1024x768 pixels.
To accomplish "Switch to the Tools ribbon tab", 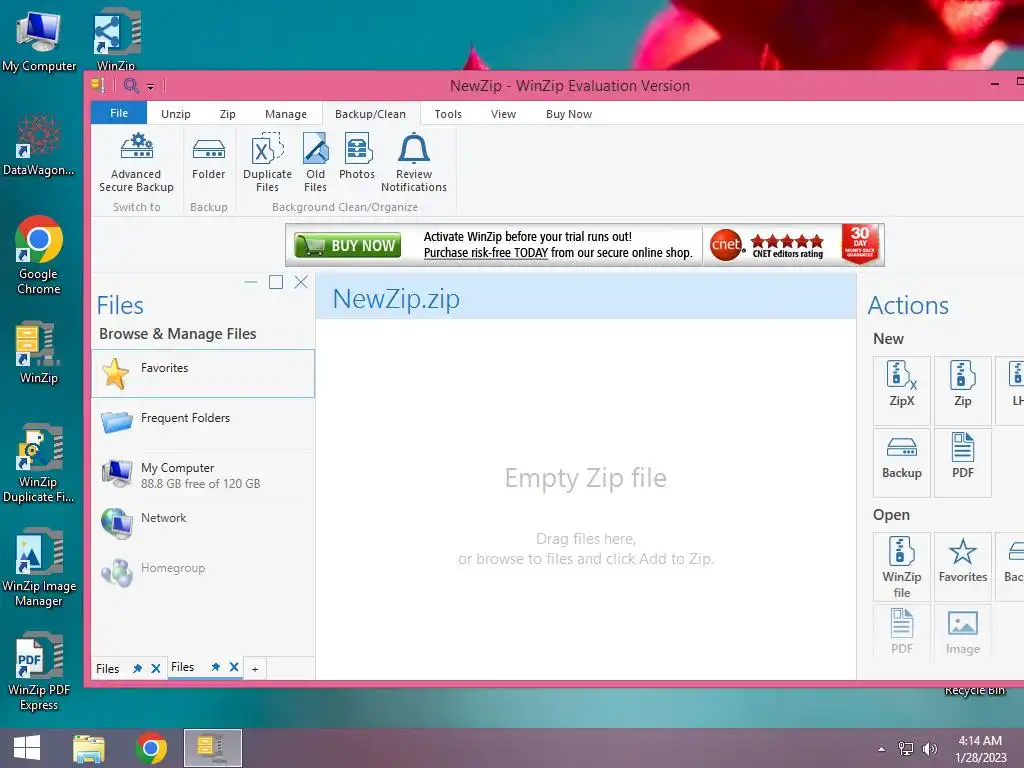I will pos(448,114).
